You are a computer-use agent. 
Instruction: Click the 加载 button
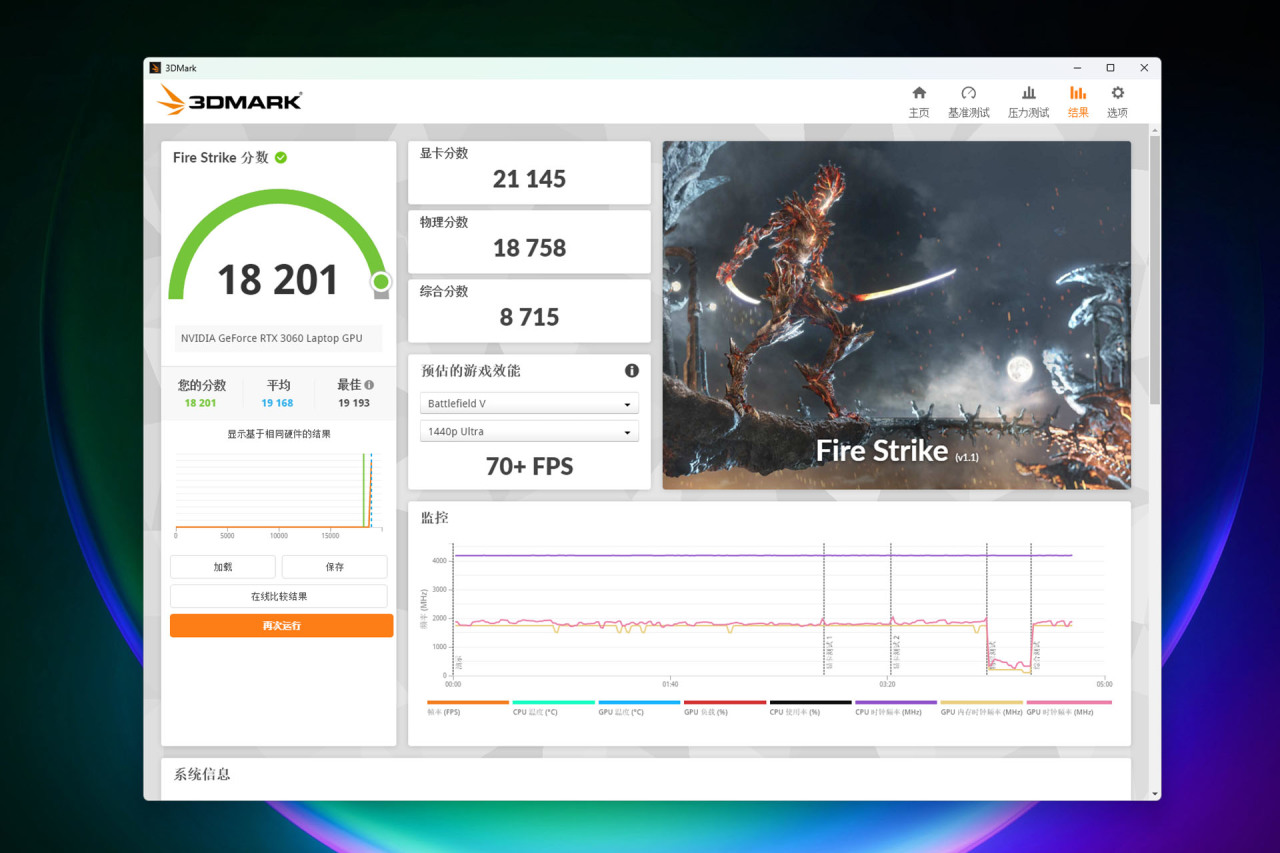(223, 567)
